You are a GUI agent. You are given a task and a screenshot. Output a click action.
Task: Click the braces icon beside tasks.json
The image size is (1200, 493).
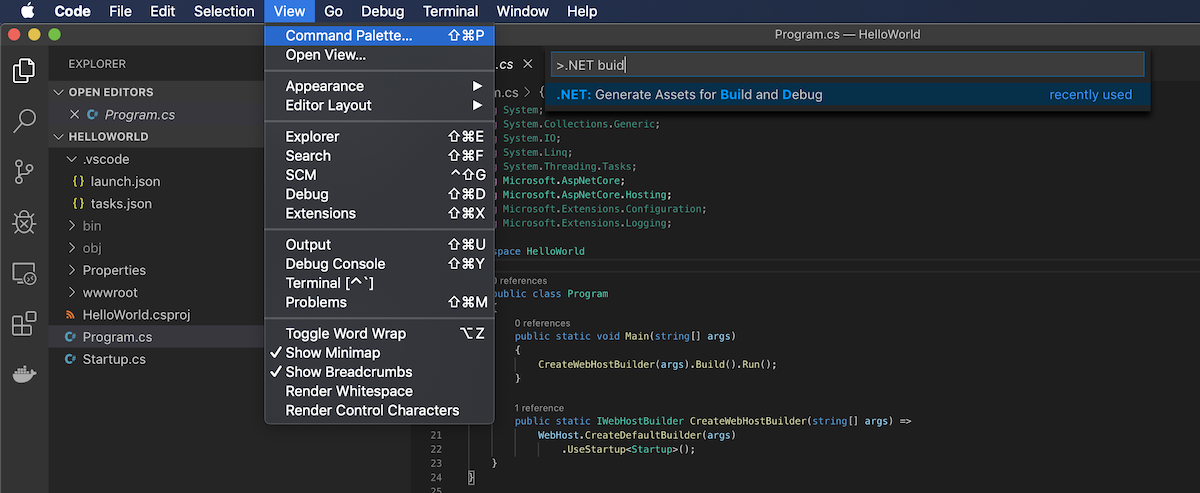click(78, 203)
